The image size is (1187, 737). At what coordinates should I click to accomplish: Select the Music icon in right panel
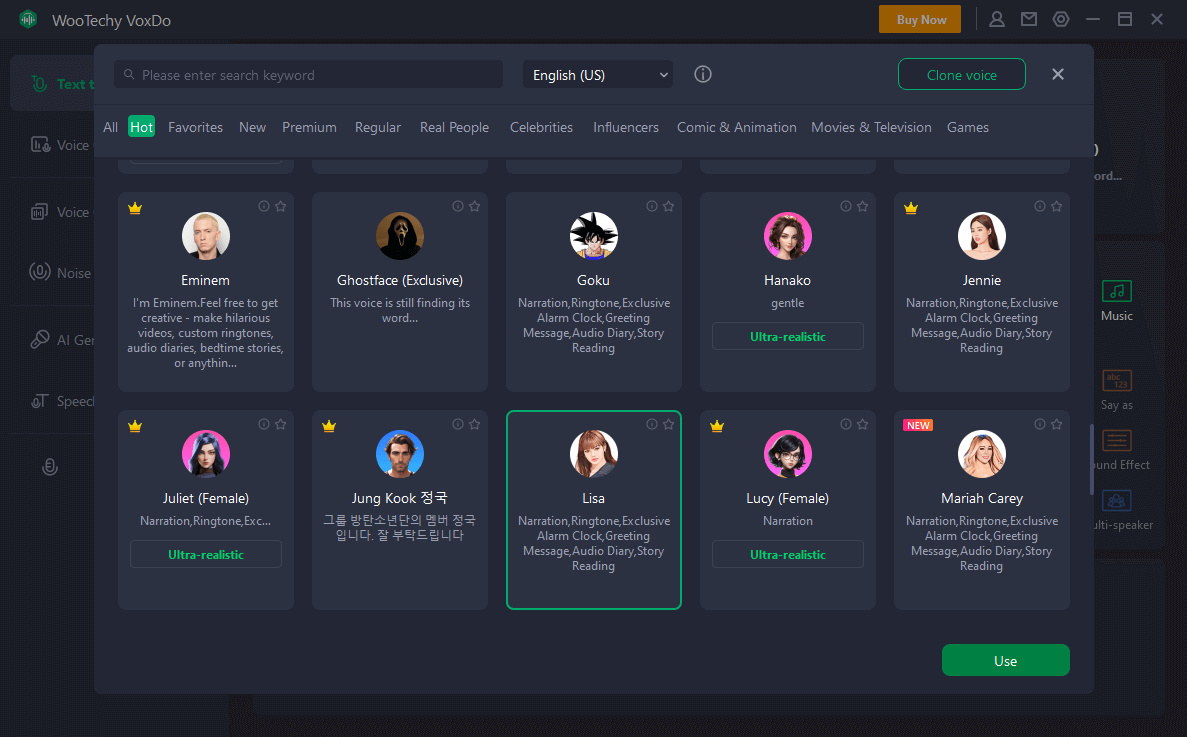tap(1116, 292)
